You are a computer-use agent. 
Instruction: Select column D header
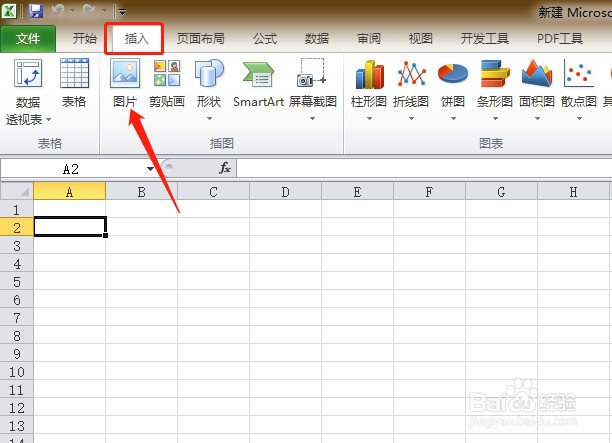pos(285,191)
